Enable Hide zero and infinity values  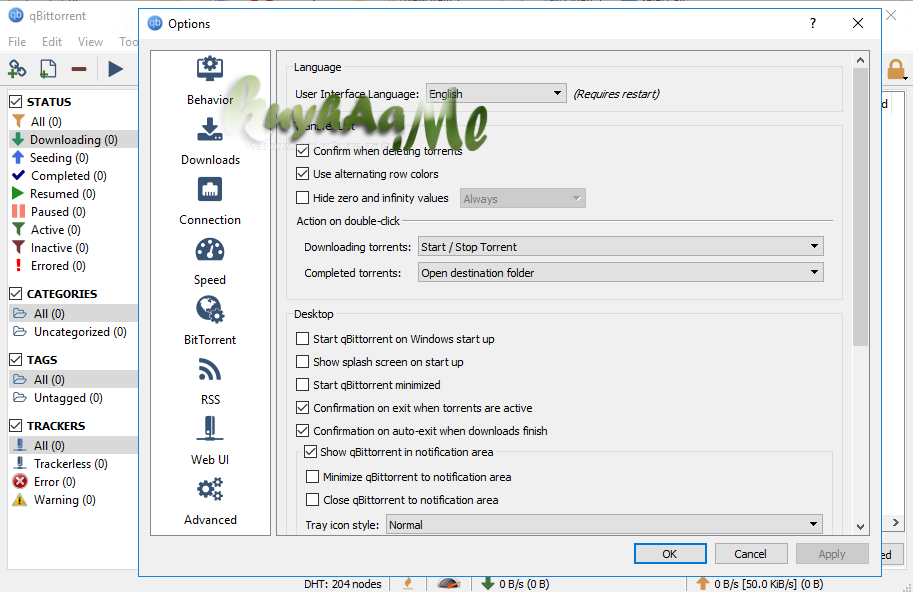[302, 198]
